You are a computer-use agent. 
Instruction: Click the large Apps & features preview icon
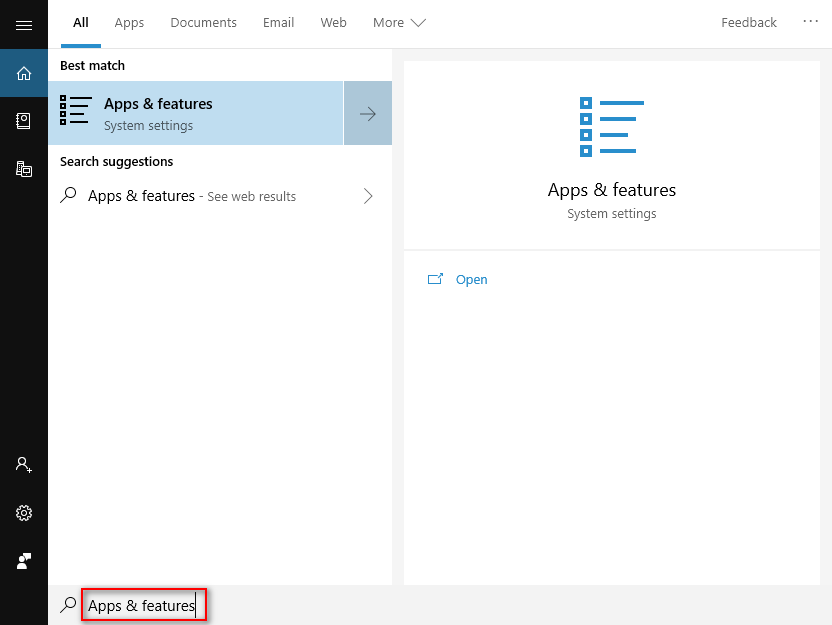612,127
